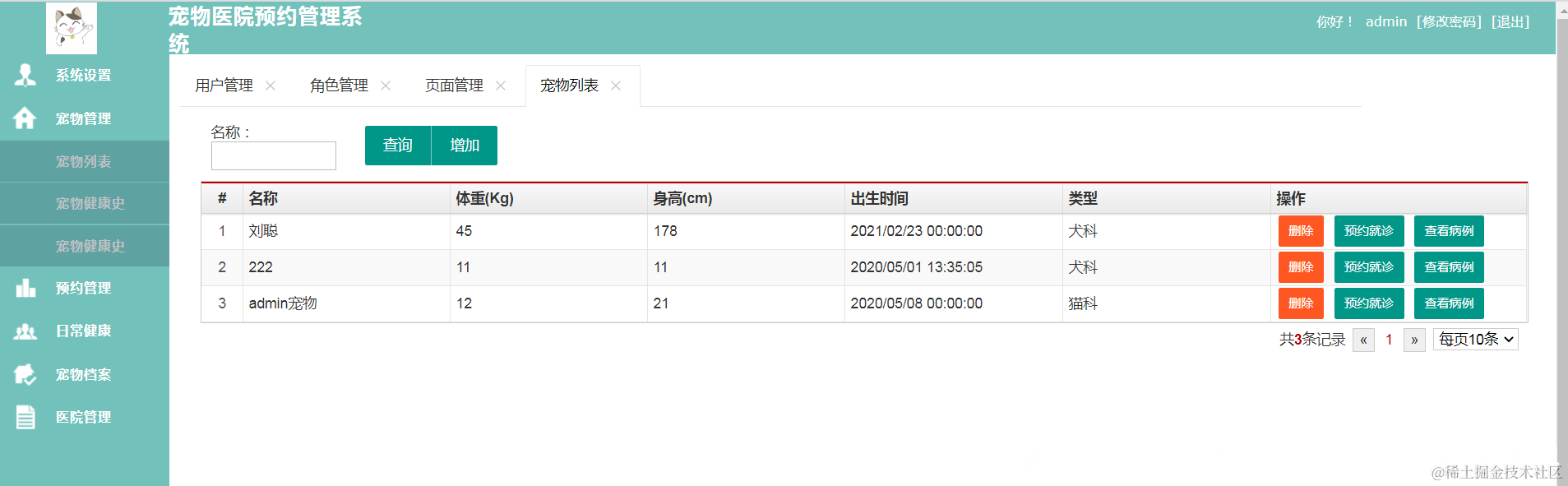Go to previous page with « button

pyautogui.click(x=1363, y=340)
